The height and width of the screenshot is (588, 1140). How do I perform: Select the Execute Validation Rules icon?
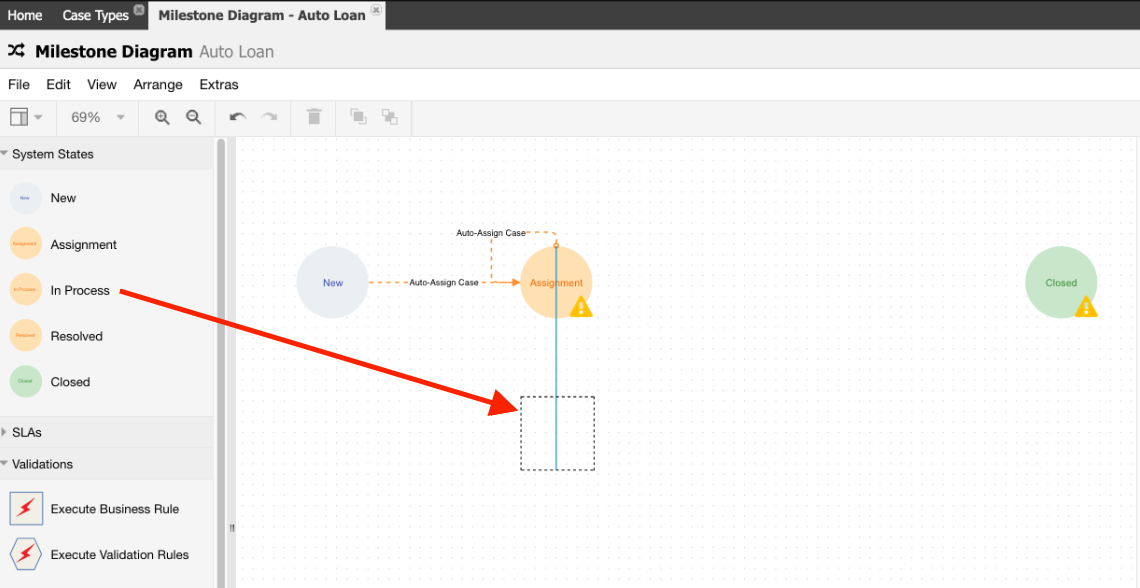[x=26, y=555]
